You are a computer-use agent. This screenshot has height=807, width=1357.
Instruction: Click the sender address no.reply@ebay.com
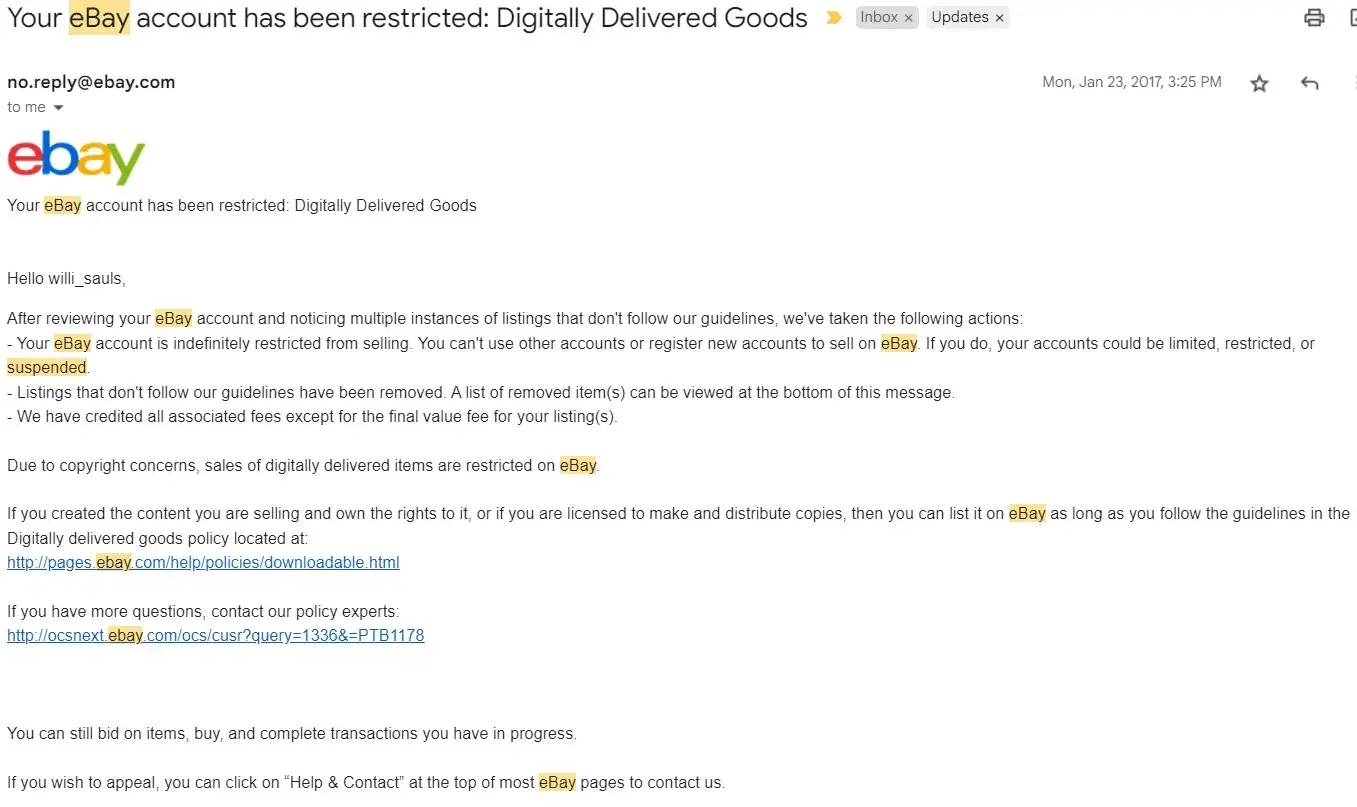[x=91, y=83]
